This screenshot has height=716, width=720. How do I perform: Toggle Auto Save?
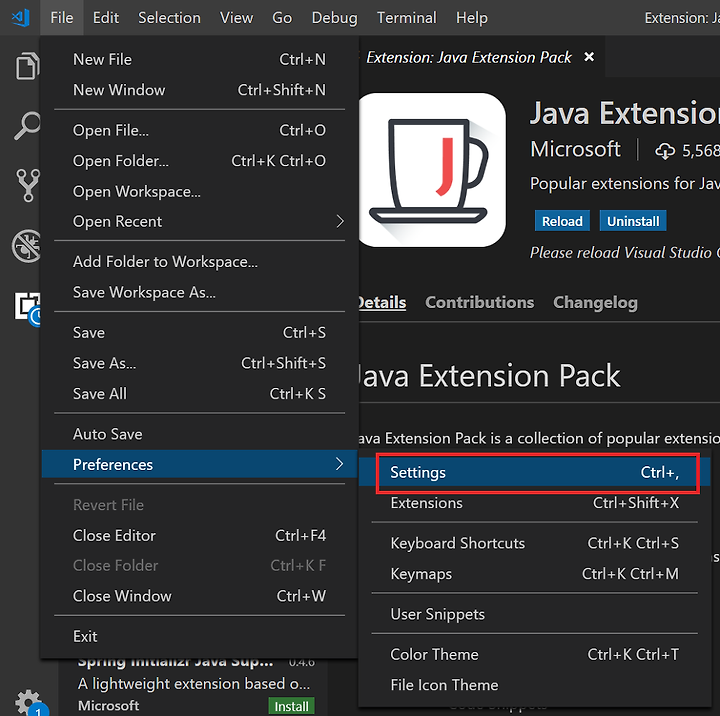point(199,434)
